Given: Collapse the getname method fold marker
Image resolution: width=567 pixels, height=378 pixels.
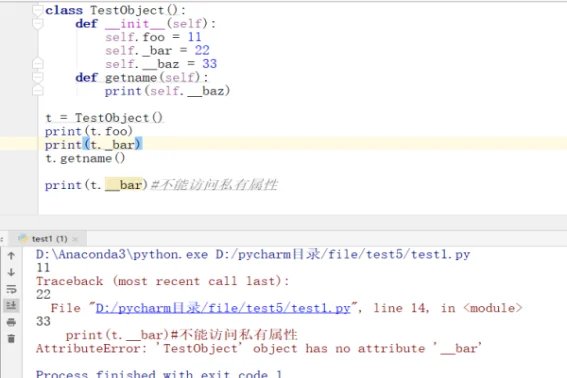Looking at the screenshot, I should tap(38, 77).
